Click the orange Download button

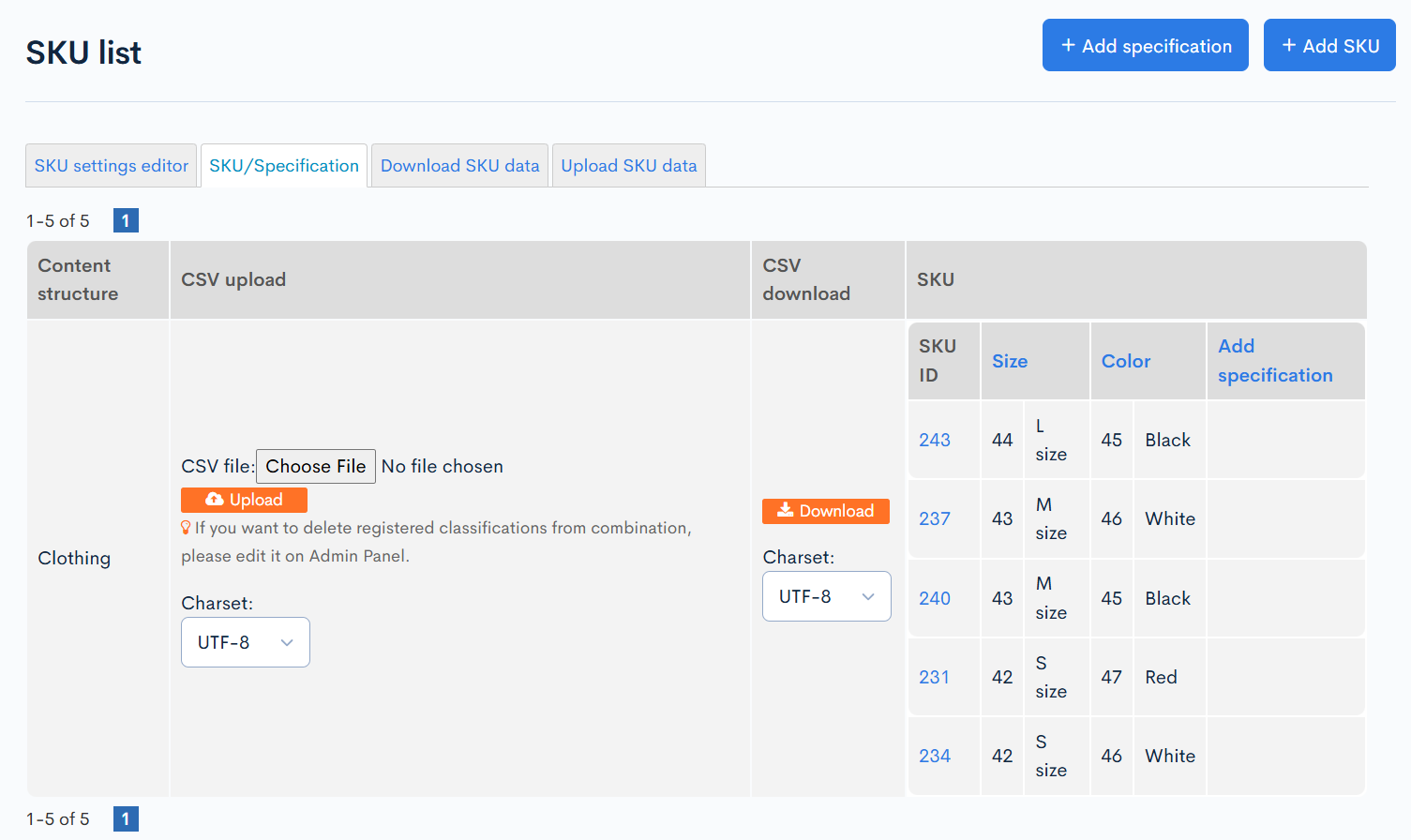826,511
